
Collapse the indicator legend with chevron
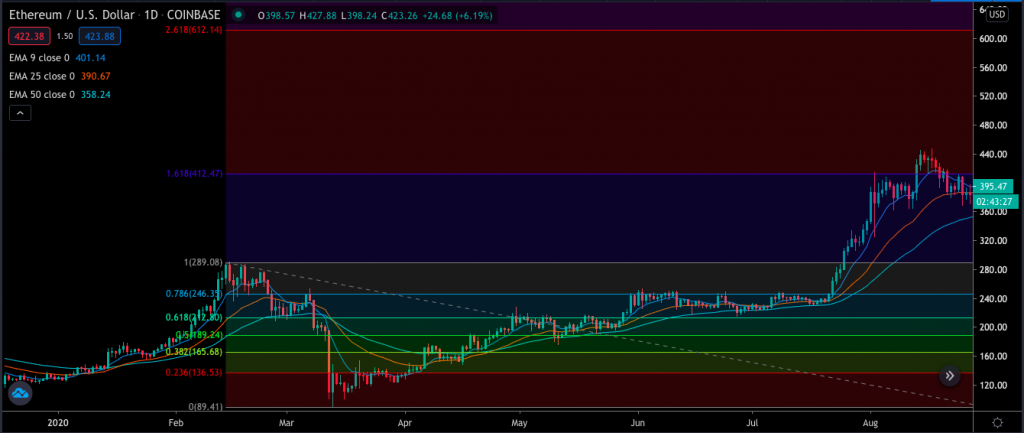tap(20, 115)
